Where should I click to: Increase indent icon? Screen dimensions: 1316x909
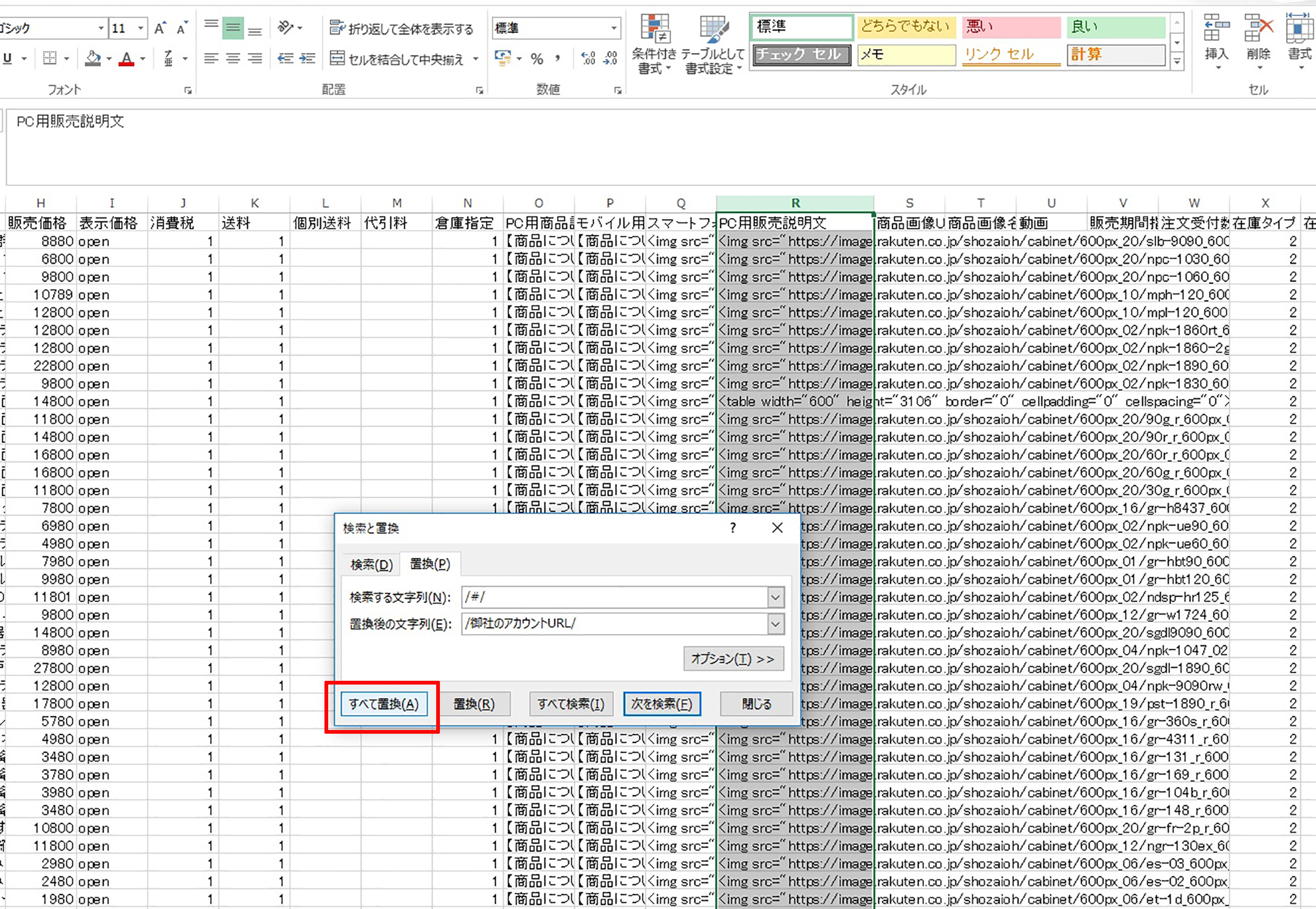coord(307,58)
